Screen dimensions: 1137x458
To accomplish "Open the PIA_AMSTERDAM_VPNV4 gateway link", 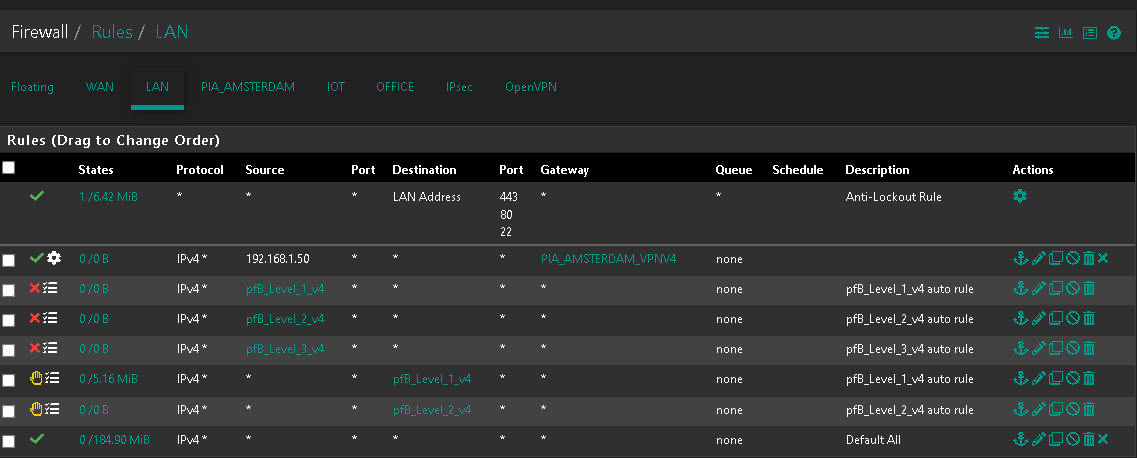I will (608, 259).
